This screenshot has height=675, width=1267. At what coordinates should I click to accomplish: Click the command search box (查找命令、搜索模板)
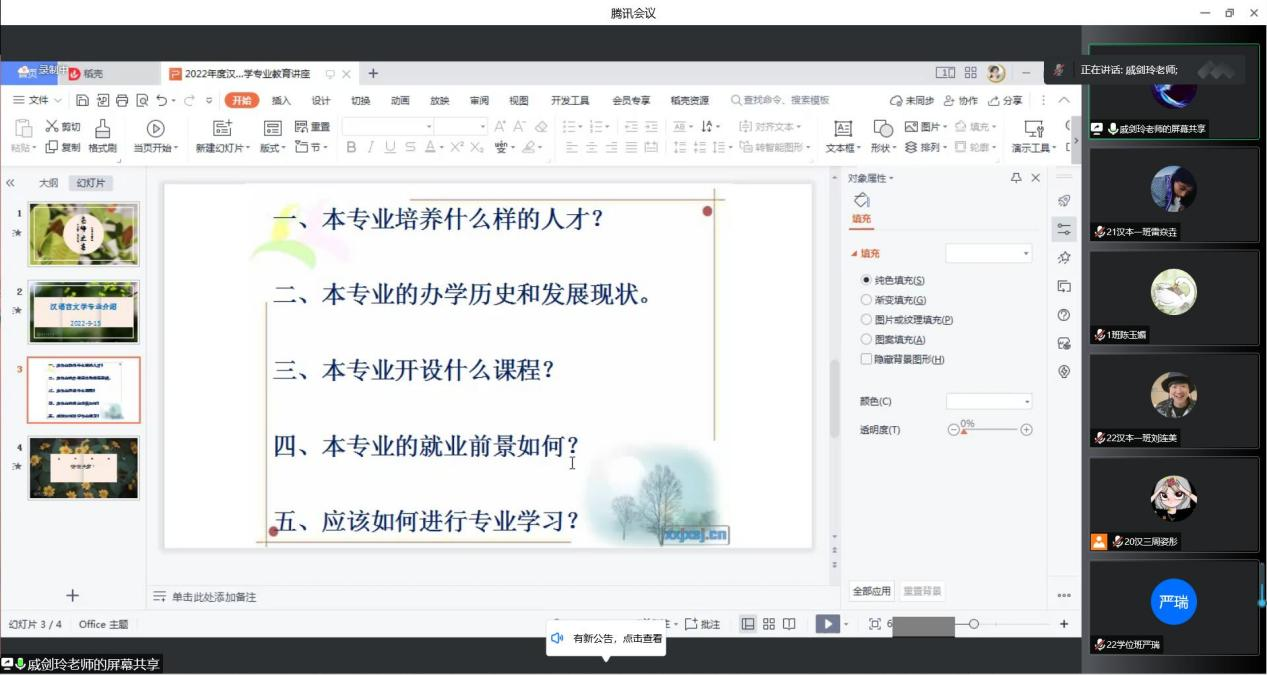[x=780, y=100]
